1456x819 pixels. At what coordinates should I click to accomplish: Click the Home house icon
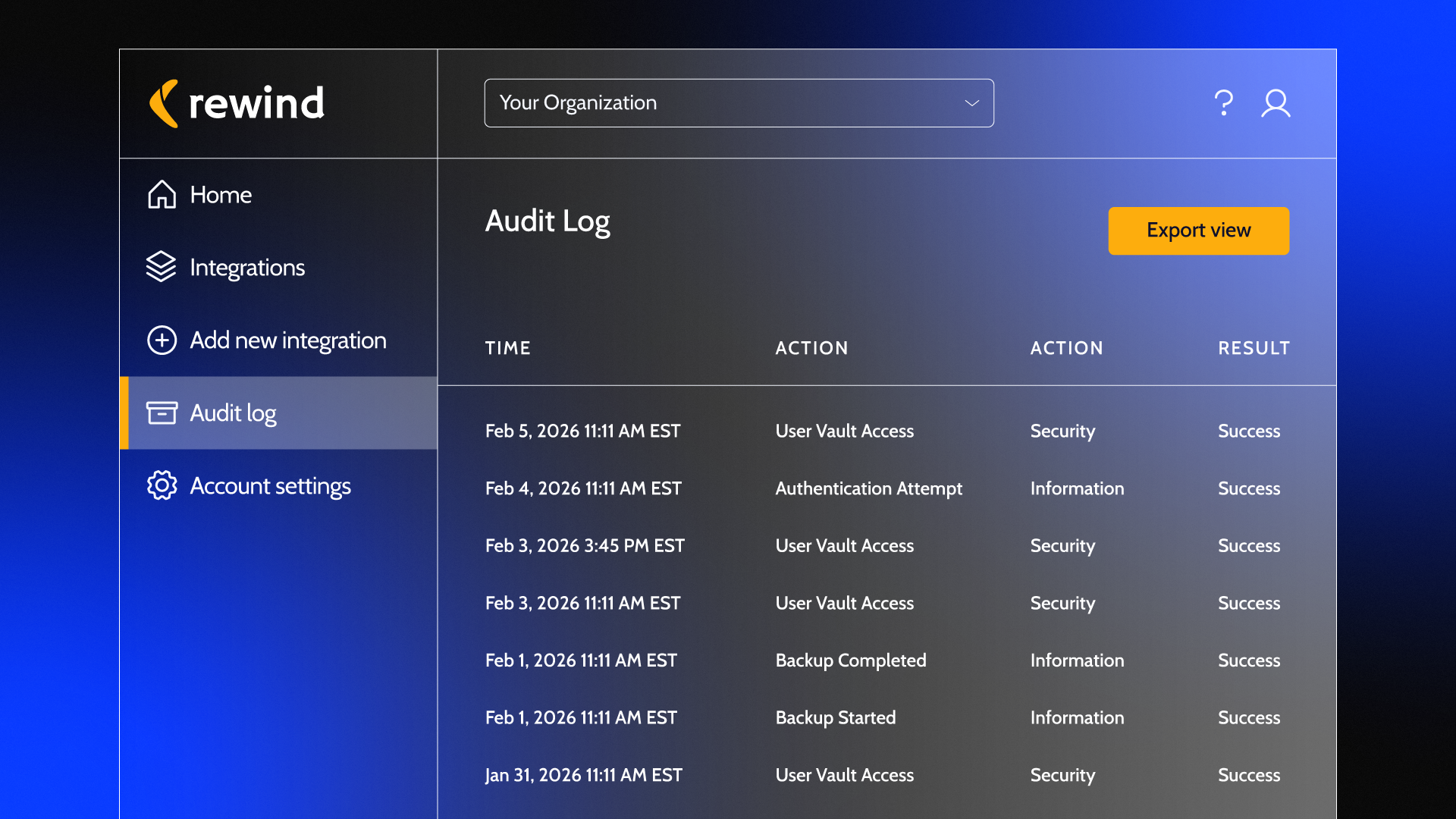point(162,195)
